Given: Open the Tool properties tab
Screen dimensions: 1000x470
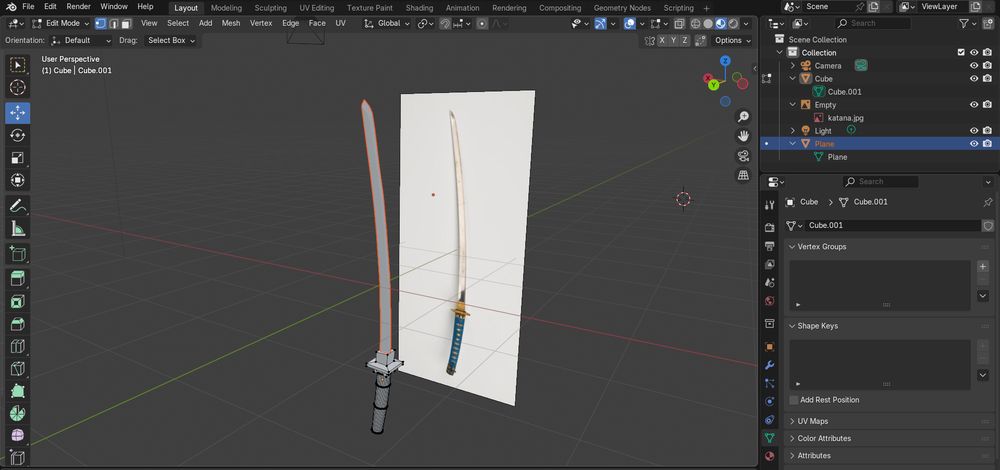Looking at the screenshot, I should point(770,205).
